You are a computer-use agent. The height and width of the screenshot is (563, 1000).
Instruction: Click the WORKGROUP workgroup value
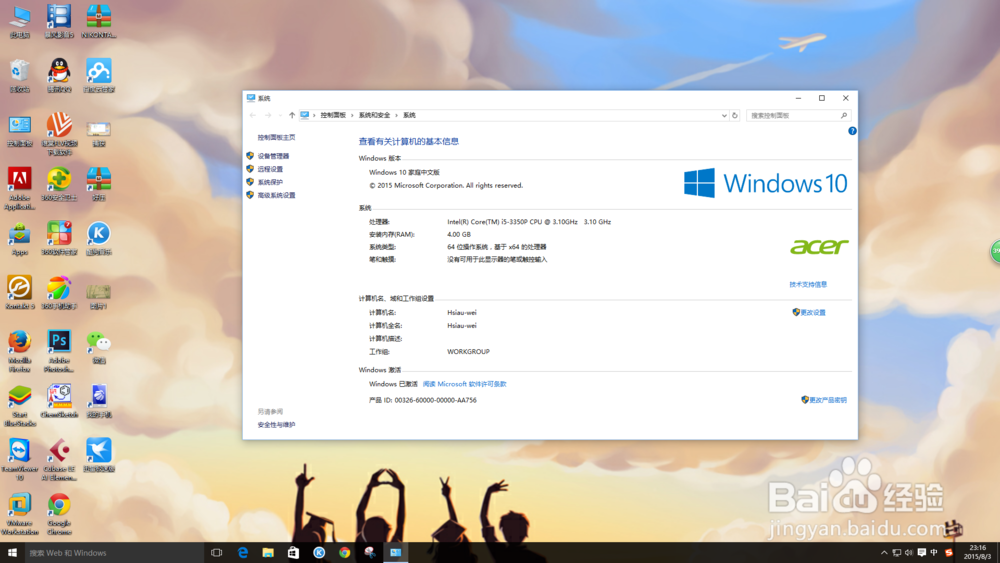point(468,351)
